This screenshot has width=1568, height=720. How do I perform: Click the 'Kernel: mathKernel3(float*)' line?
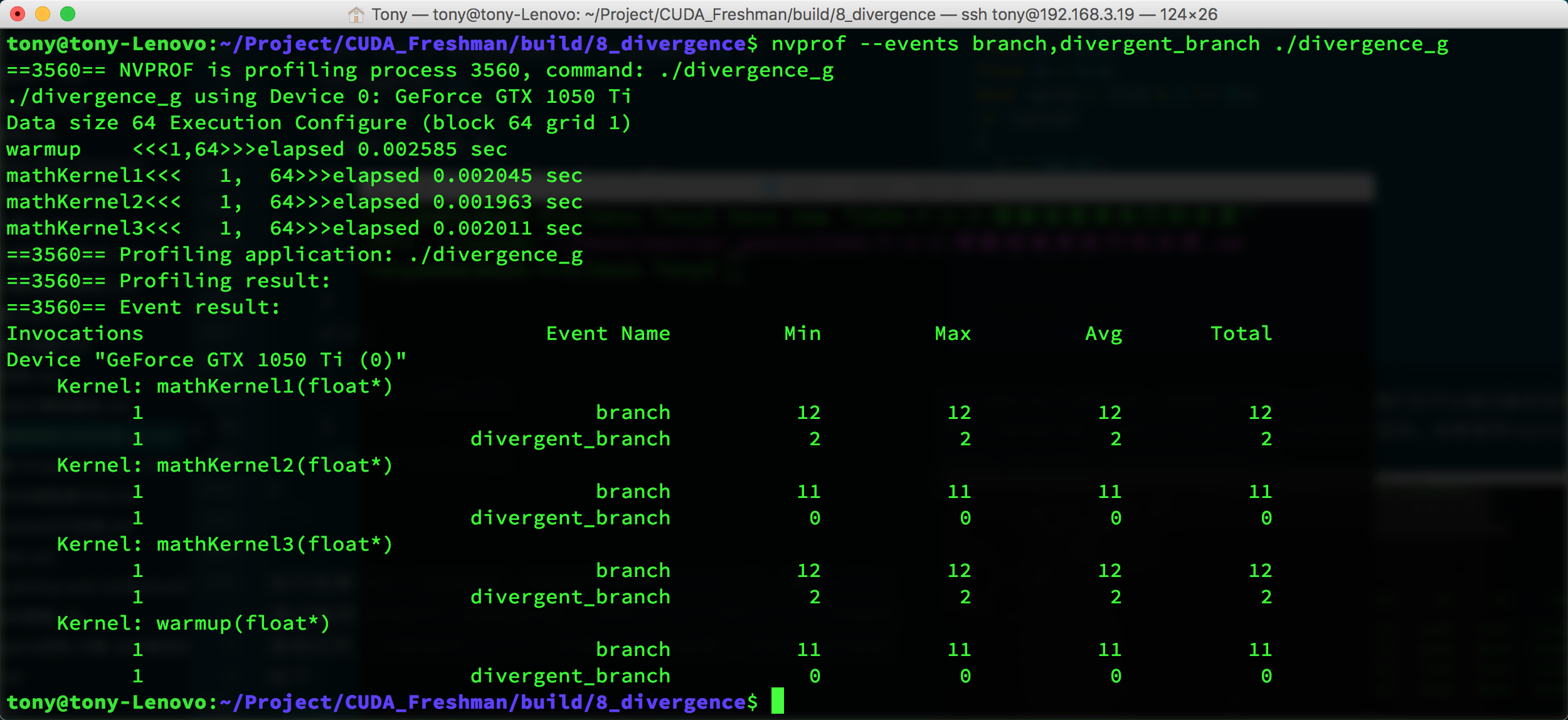pyautogui.click(x=225, y=544)
